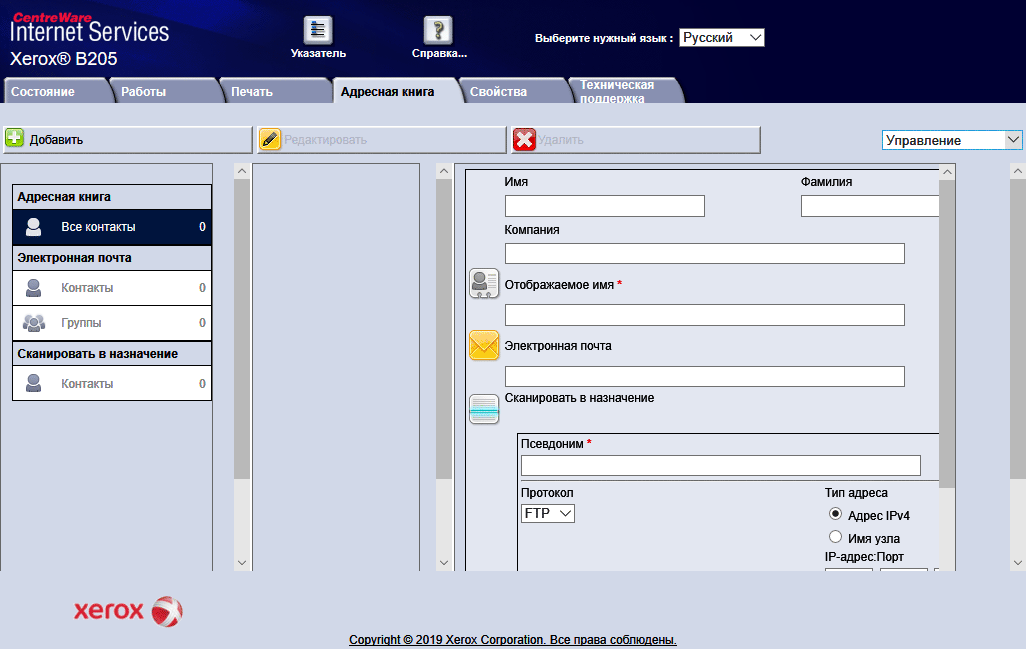Click the IP-адрес:Порт label
This screenshot has width=1026, height=649.
864,557
